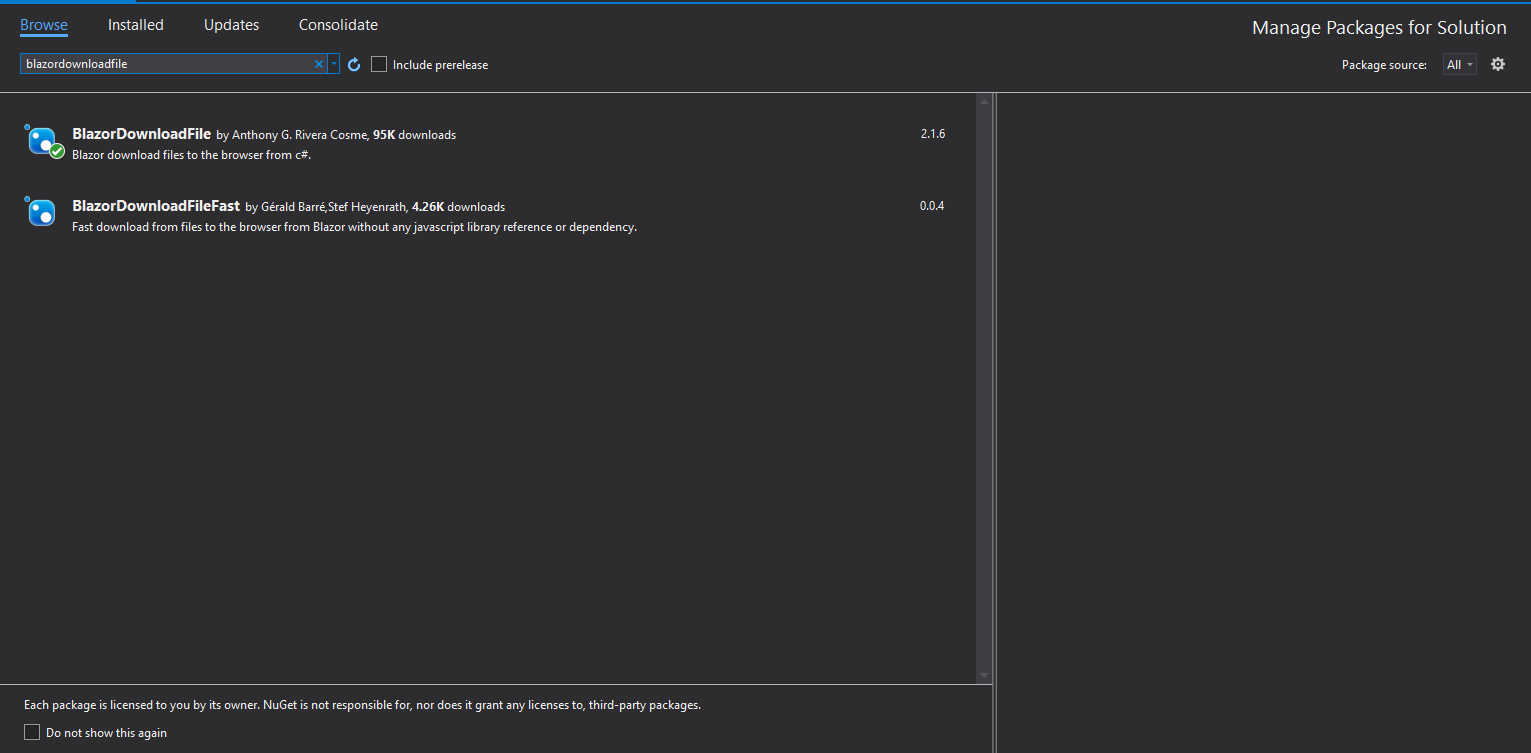Expand the search history dropdown arrow
The width and height of the screenshot is (1531, 753).
pyautogui.click(x=334, y=64)
